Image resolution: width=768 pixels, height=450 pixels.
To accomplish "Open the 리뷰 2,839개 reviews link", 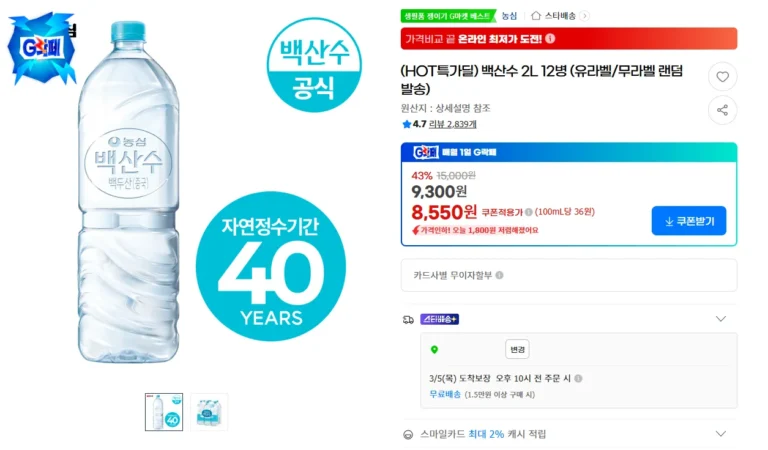I will click(x=452, y=125).
